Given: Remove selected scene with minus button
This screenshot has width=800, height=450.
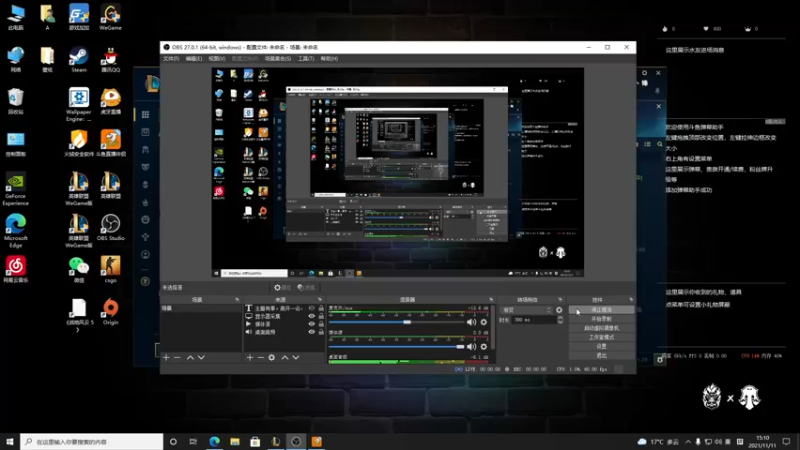Looking at the screenshot, I should click(177, 358).
